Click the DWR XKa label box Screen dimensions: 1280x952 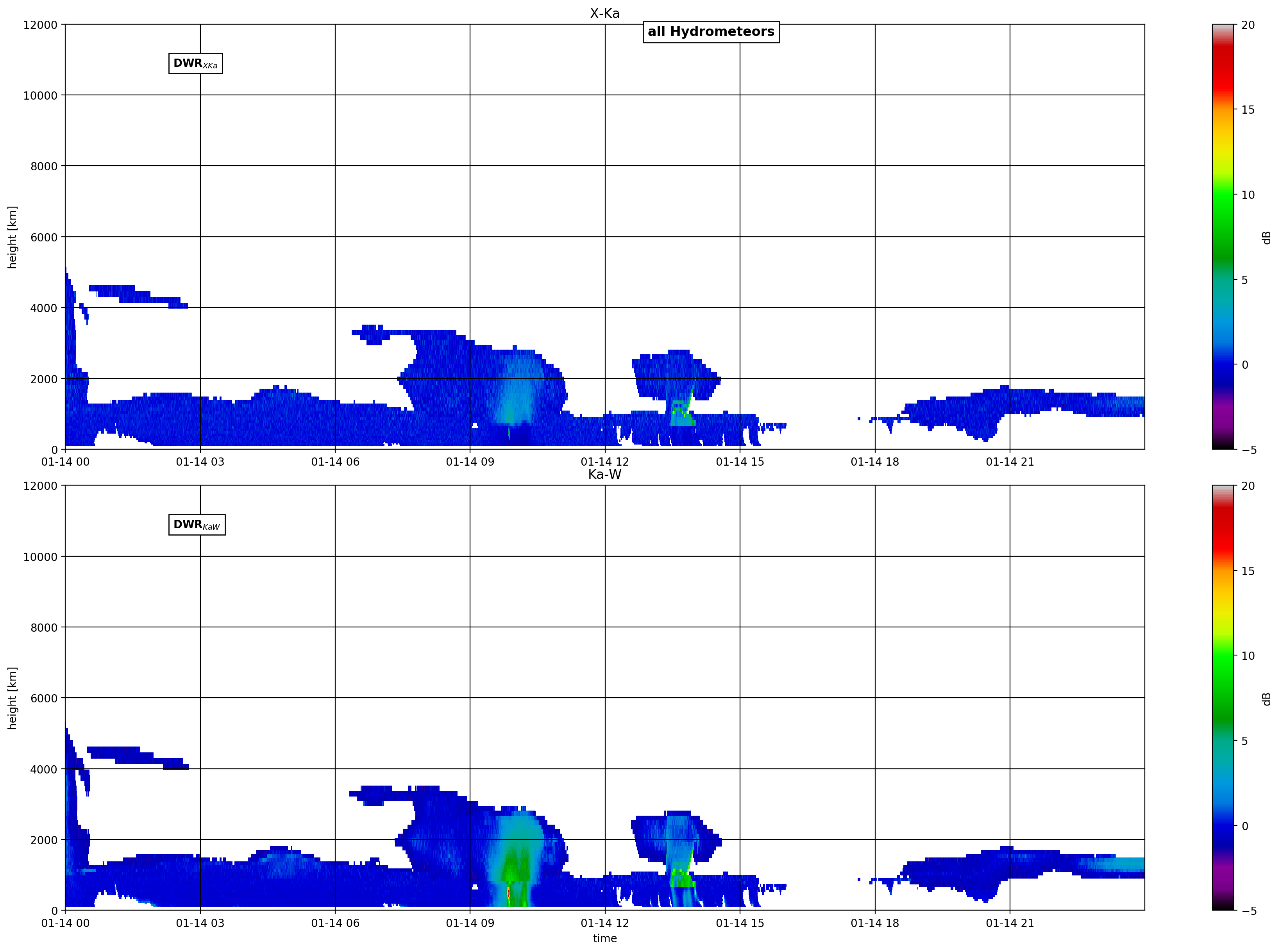pos(195,63)
